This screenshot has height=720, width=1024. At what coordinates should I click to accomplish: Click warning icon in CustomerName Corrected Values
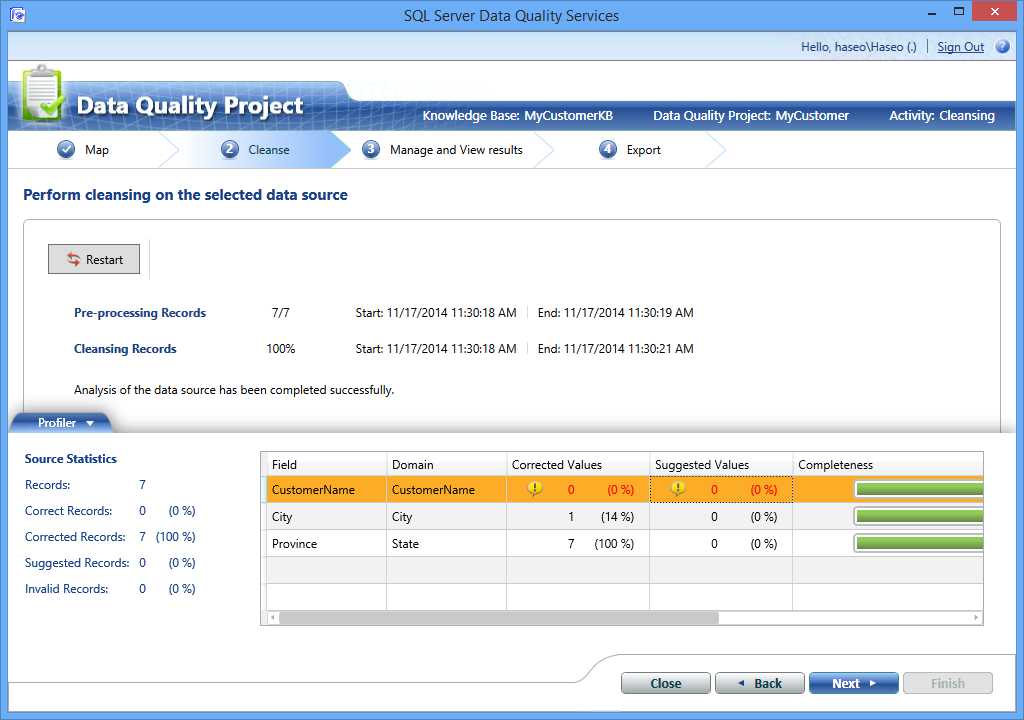click(x=534, y=489)
